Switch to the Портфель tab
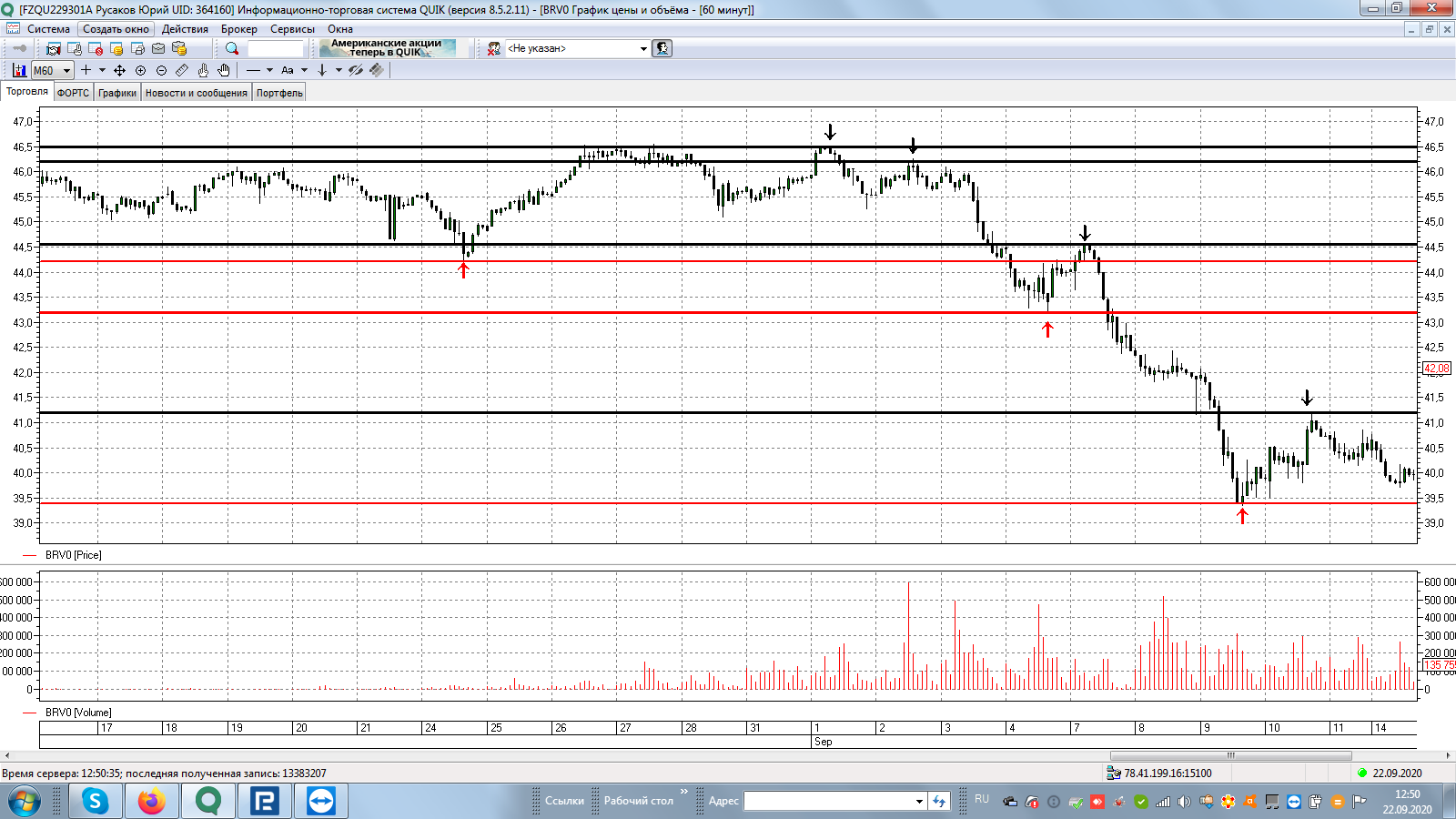 279,93
